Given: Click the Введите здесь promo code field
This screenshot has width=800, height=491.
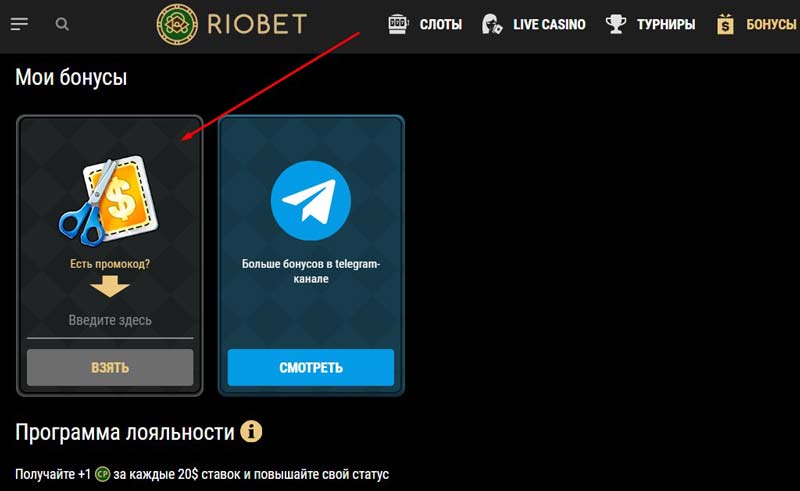Looking at the screenshot, I should coord(110,322).
